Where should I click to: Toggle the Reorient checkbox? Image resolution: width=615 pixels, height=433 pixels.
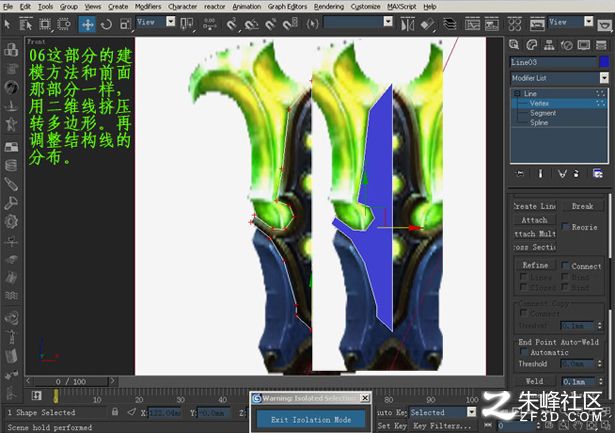(x=566, y=227)
